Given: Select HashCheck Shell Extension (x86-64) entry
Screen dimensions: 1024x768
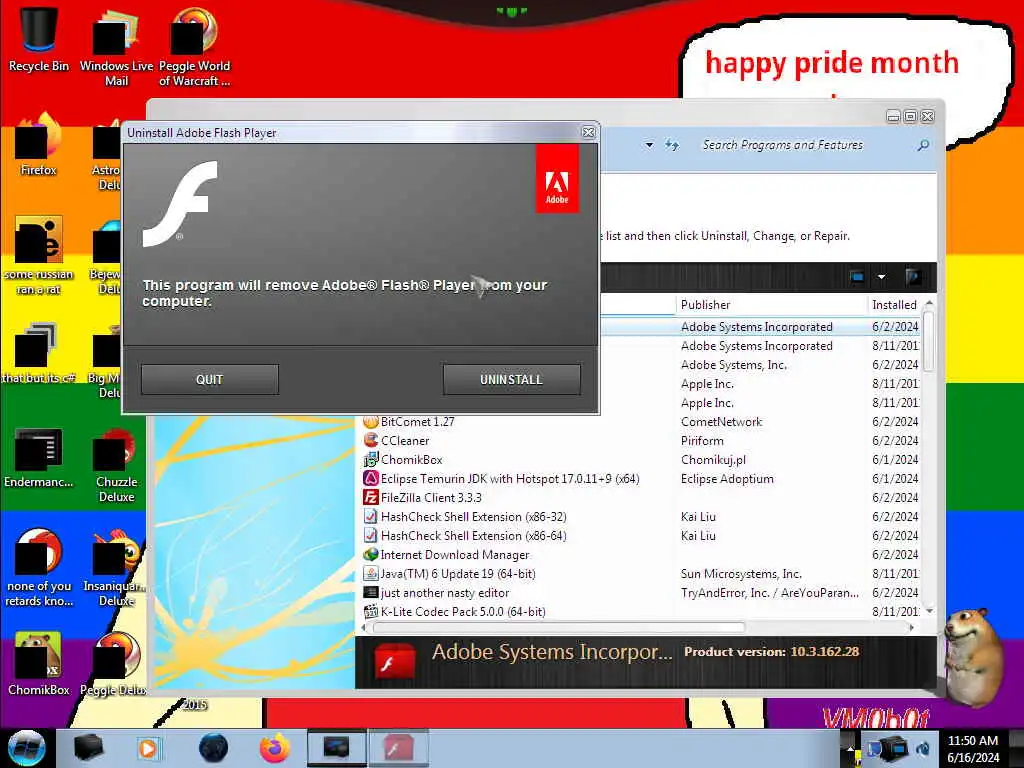Looking at the screenshot, I should [473, 536].
